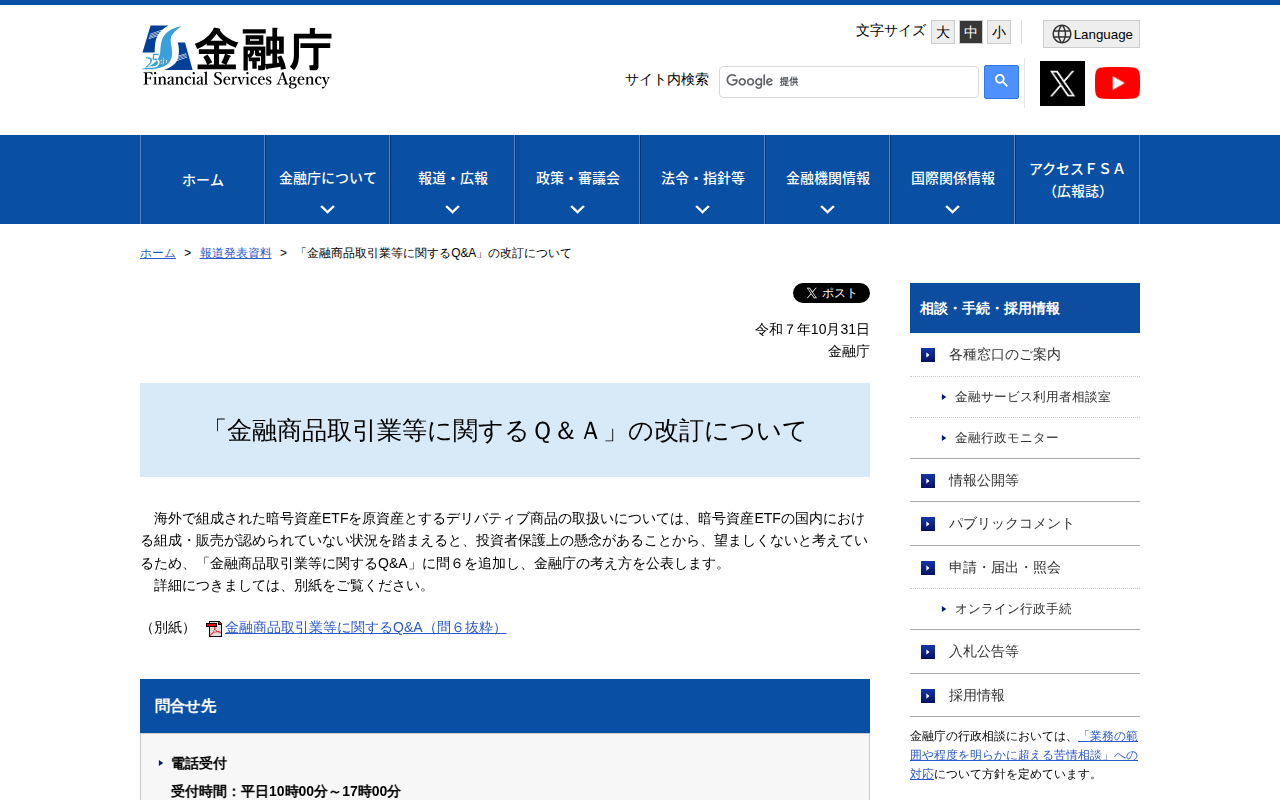Click the ホーム breadcrumb link
The image size is (1280, 800).
[158, 253]
